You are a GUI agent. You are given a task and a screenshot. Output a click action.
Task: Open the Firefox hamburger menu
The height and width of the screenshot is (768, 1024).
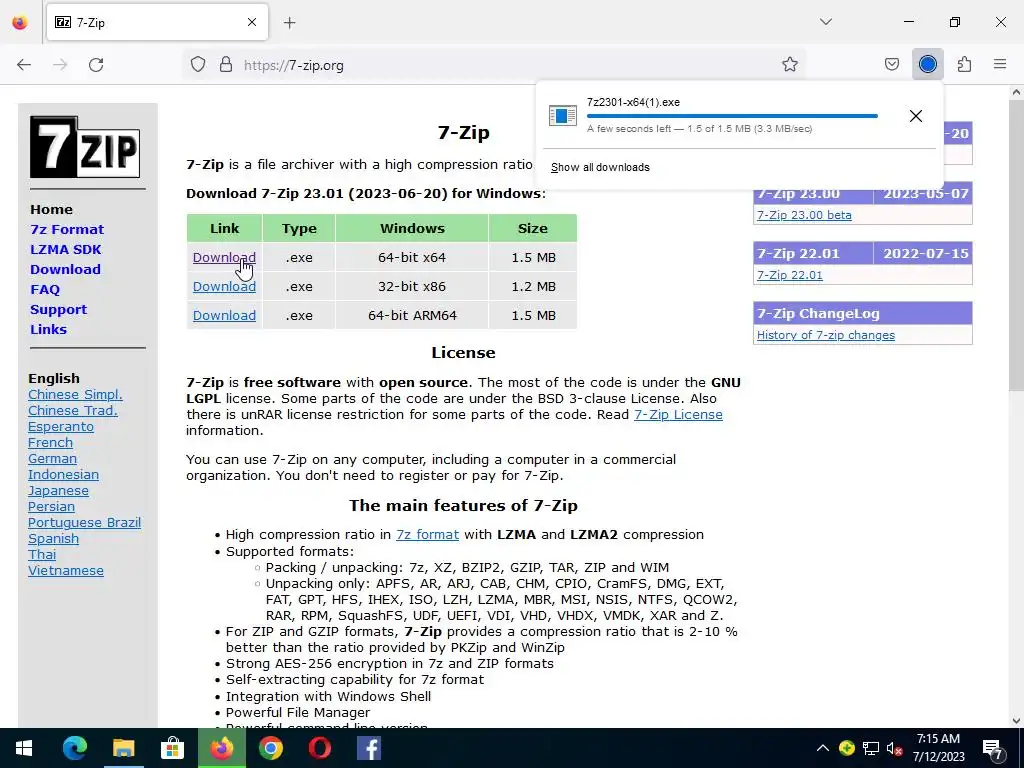click(1000, 65)
